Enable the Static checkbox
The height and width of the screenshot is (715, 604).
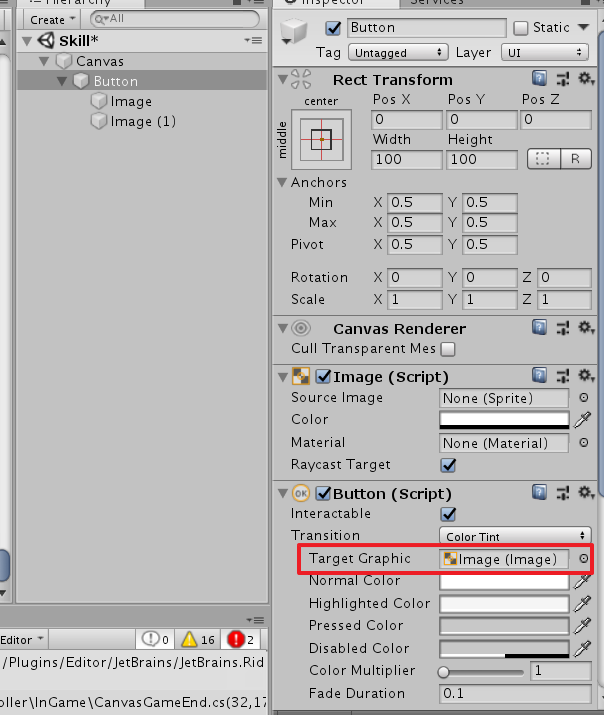(520, 28)
